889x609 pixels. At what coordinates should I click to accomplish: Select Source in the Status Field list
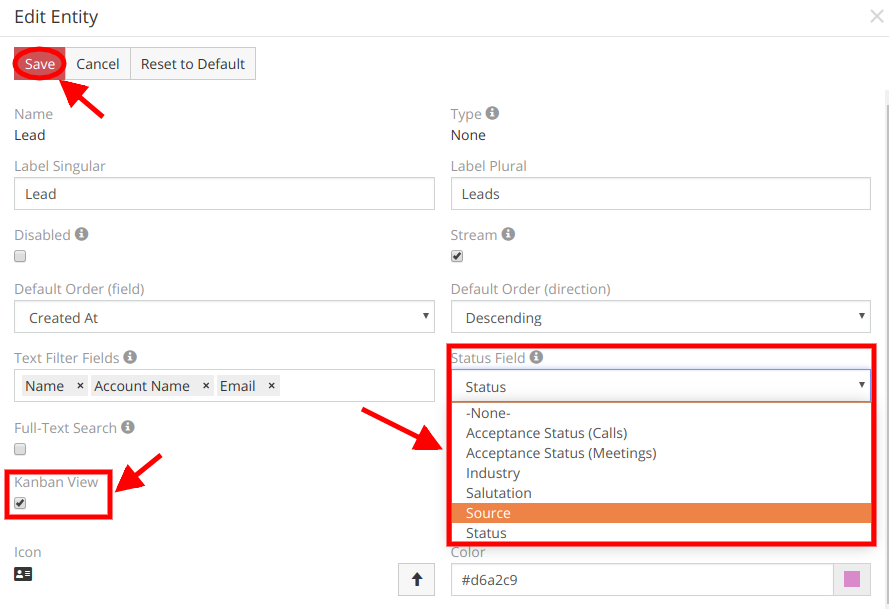488,512
